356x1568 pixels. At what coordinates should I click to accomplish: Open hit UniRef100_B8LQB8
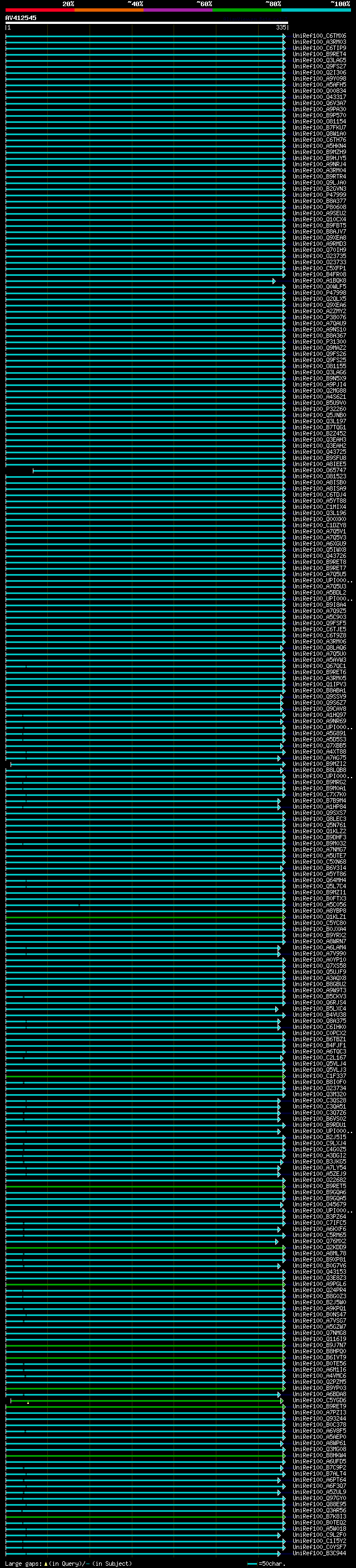click(x=319, y=770)
